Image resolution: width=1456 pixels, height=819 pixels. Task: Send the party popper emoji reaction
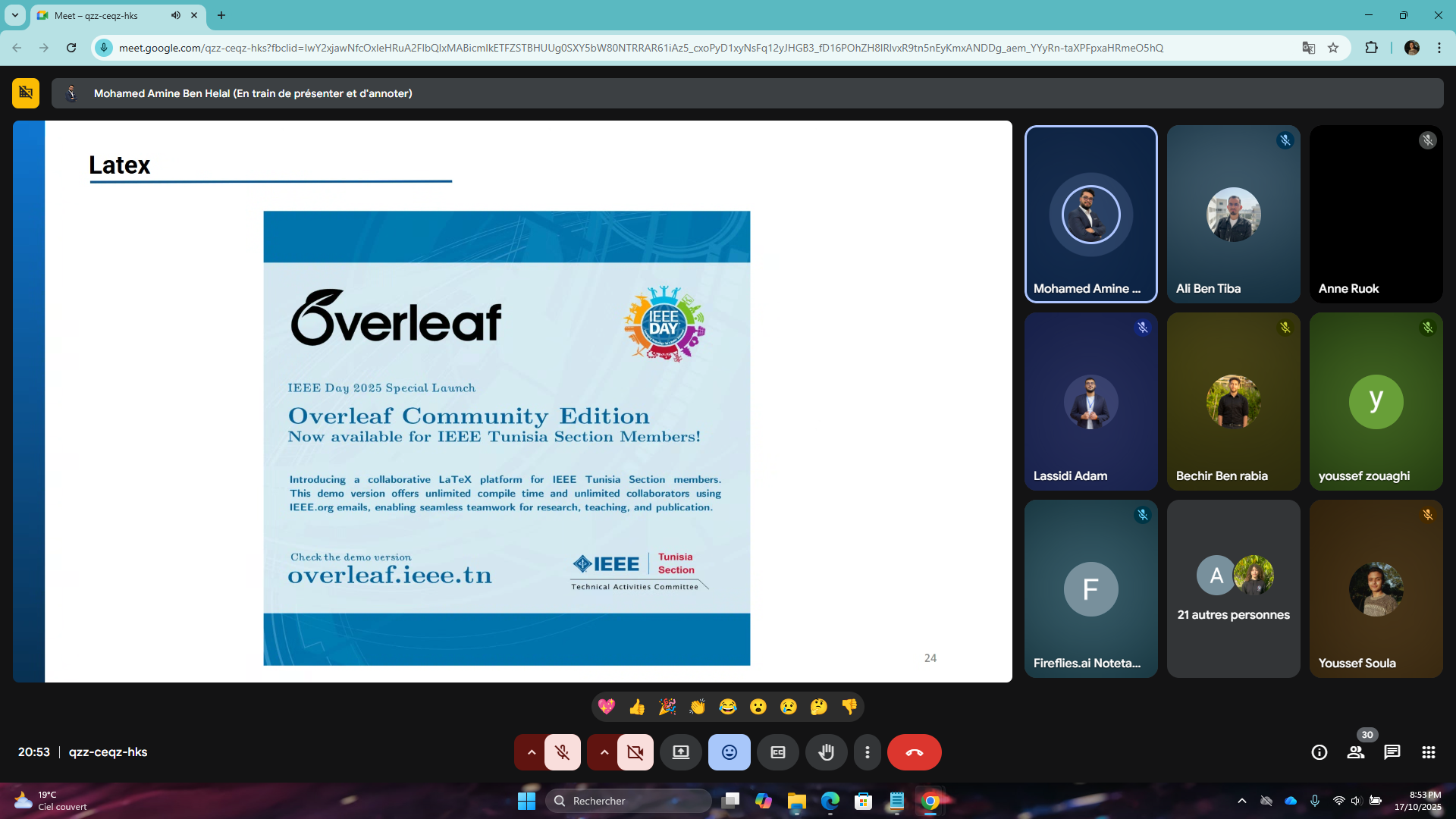pos(667,707)
